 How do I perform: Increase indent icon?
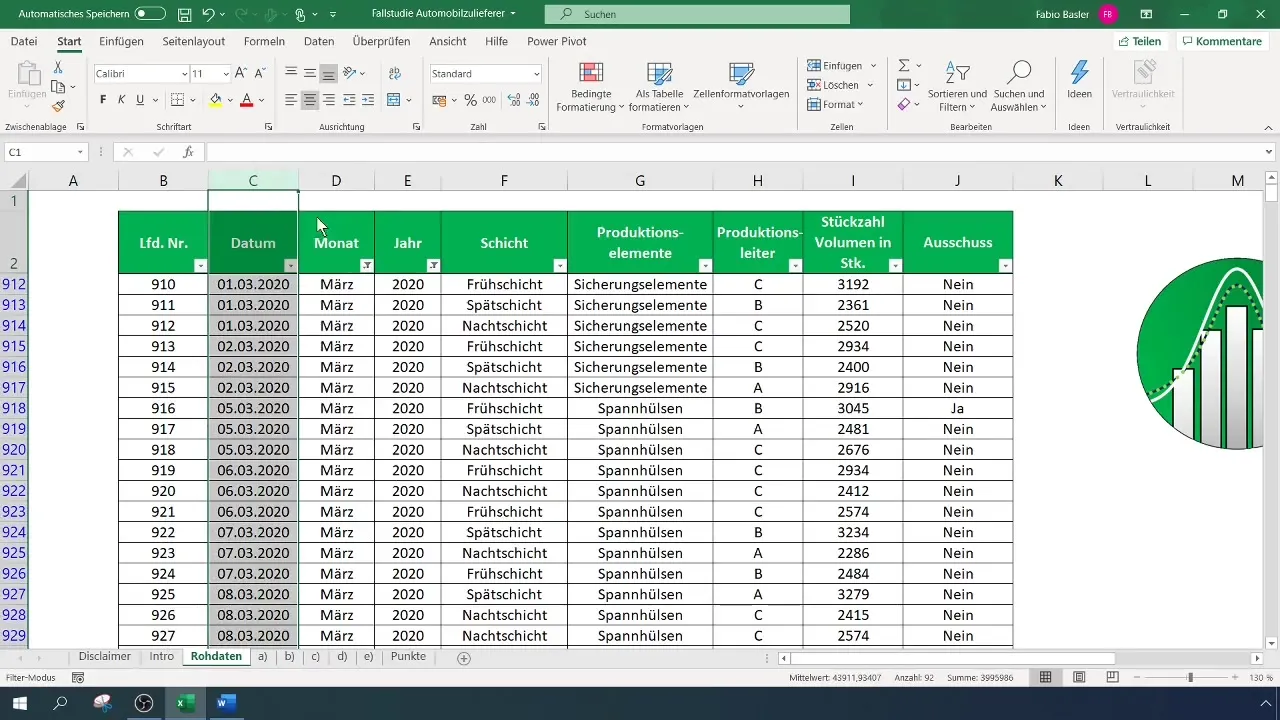[x=367, y=100]
